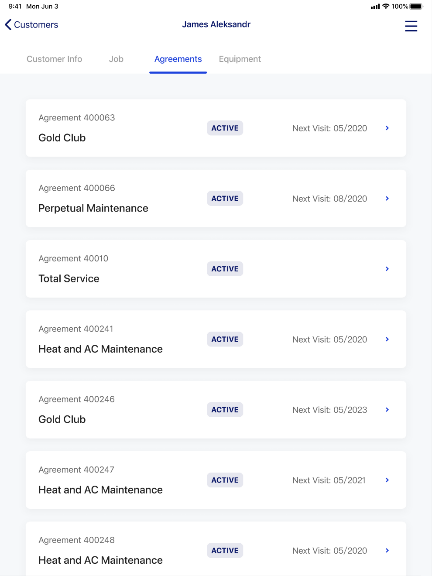This screenshot has width=432, height=576.
Task: Expand Agreement 400248 chevron arrow
Action: pos(387,550)
